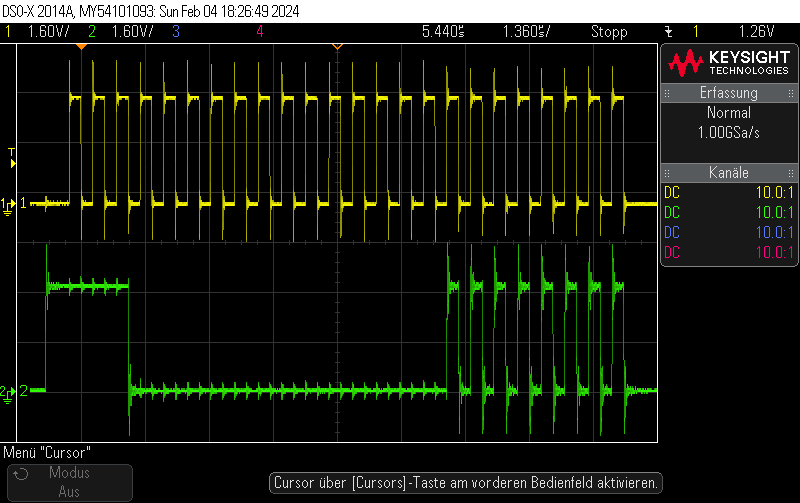Click the channel 1 ground level marker
This screenshot has height=503, width=800.
coord(8,206)
